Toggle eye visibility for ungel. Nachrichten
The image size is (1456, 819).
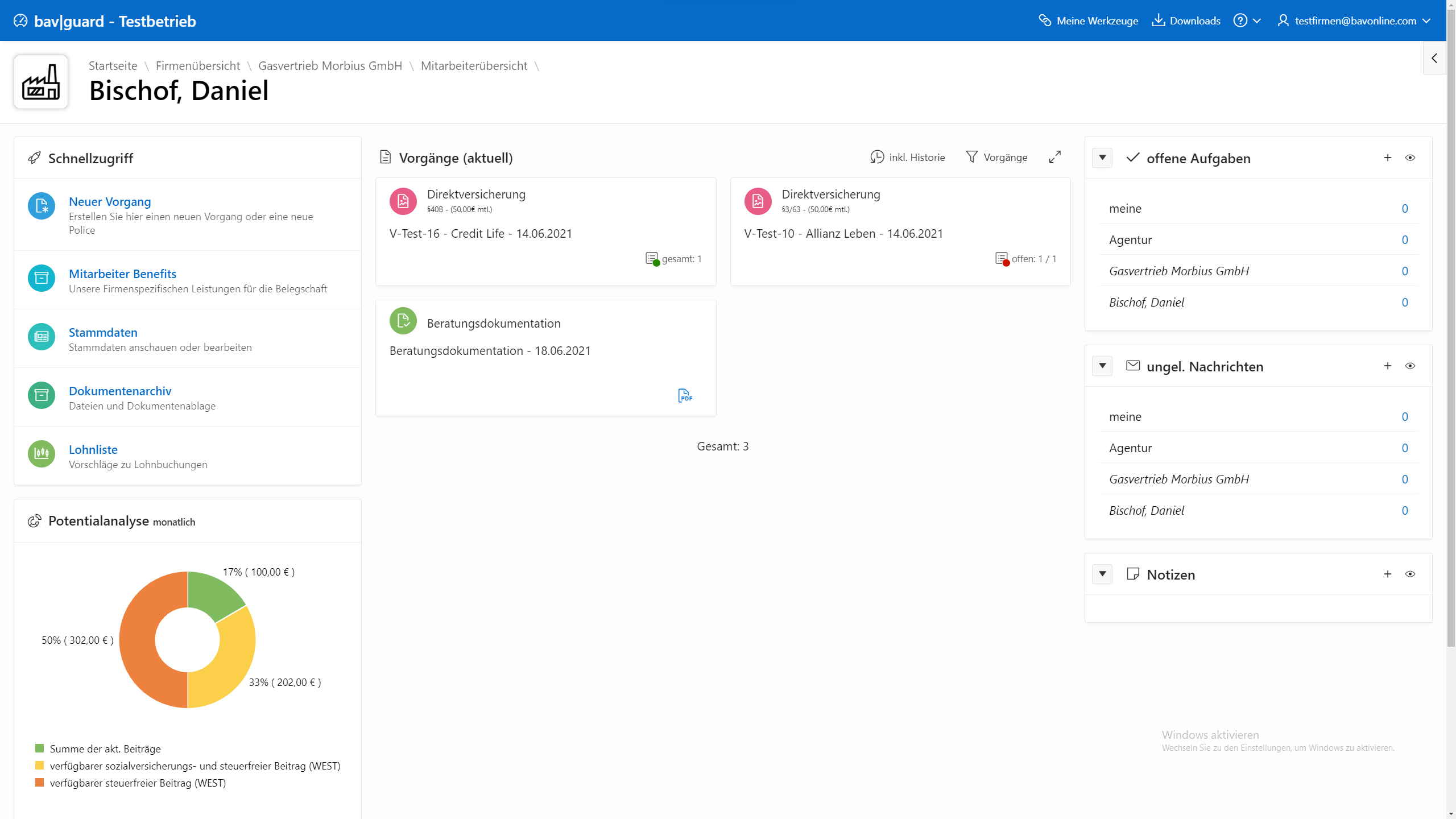coord(1410,366)
